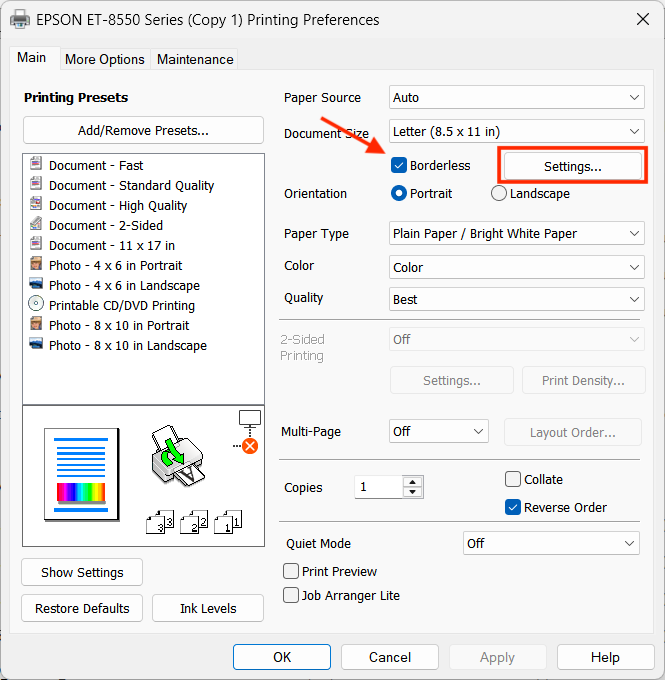Screen dimensions: 665x680
Task: Click the Ink Levels button
Action: [x=208, y=608]
